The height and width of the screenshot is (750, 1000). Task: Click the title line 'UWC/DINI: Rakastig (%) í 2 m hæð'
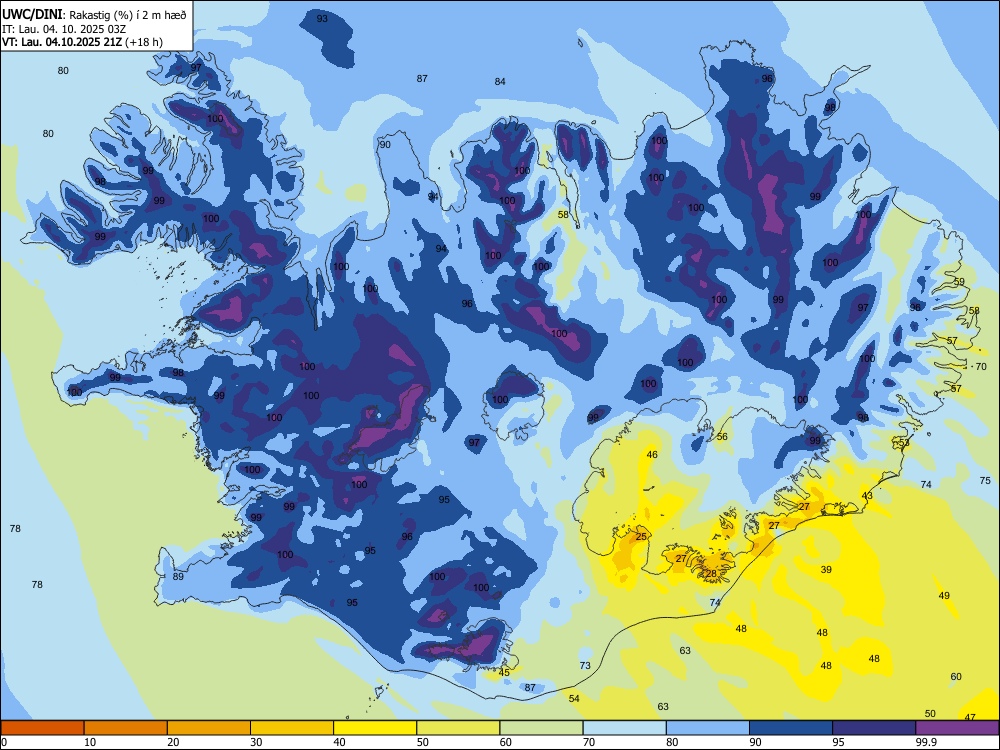point(94,15)
